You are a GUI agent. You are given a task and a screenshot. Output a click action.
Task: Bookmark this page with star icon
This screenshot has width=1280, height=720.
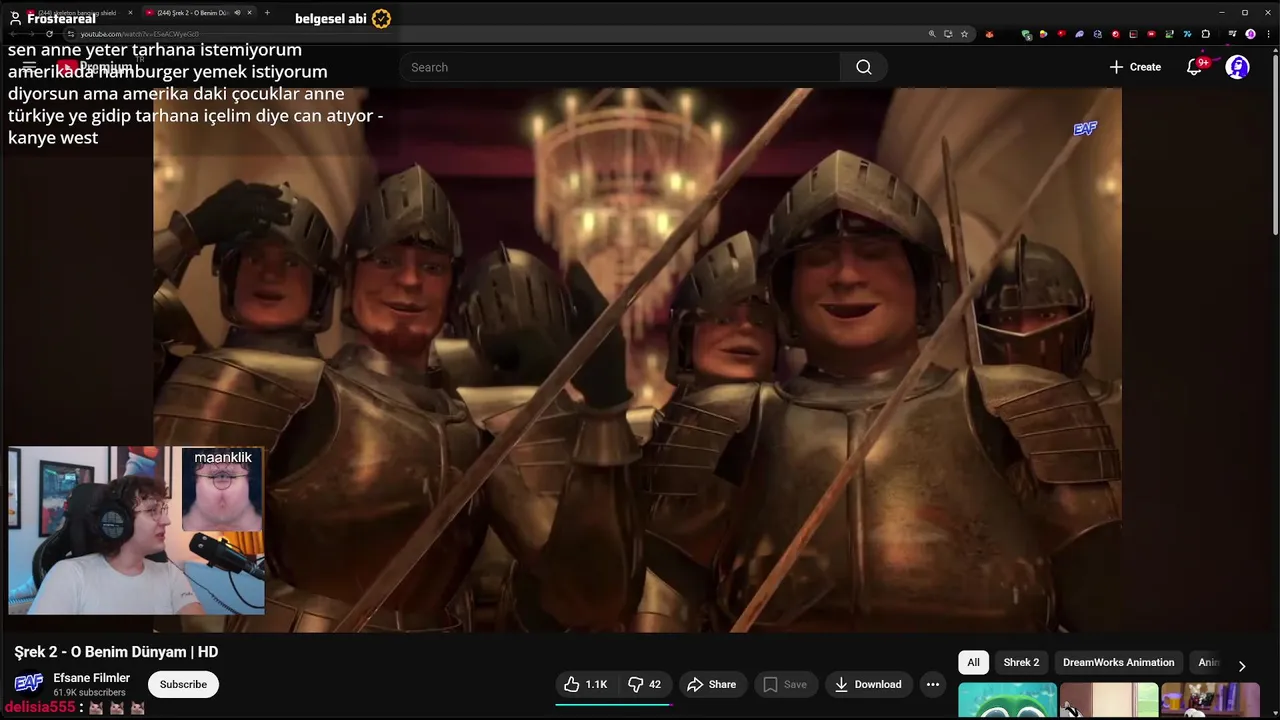click(964, 34)
